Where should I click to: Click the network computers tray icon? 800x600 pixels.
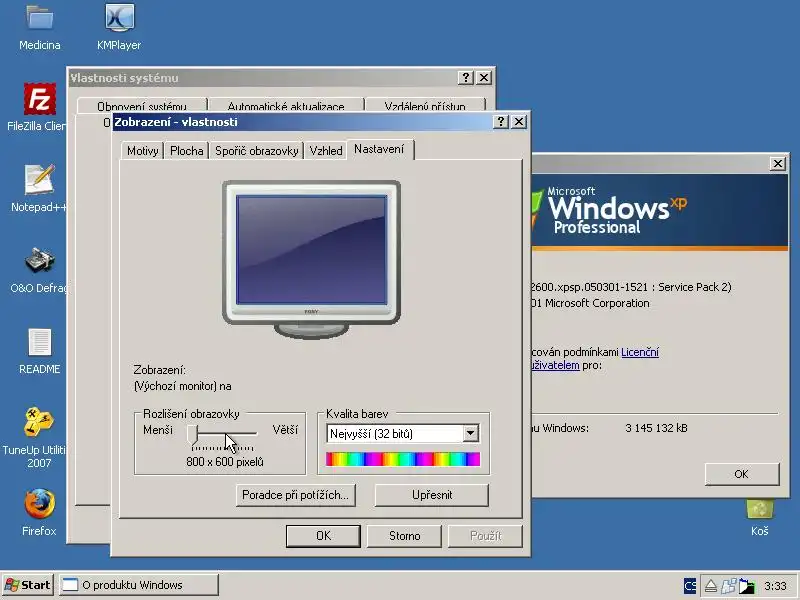[x=729, y=586]
